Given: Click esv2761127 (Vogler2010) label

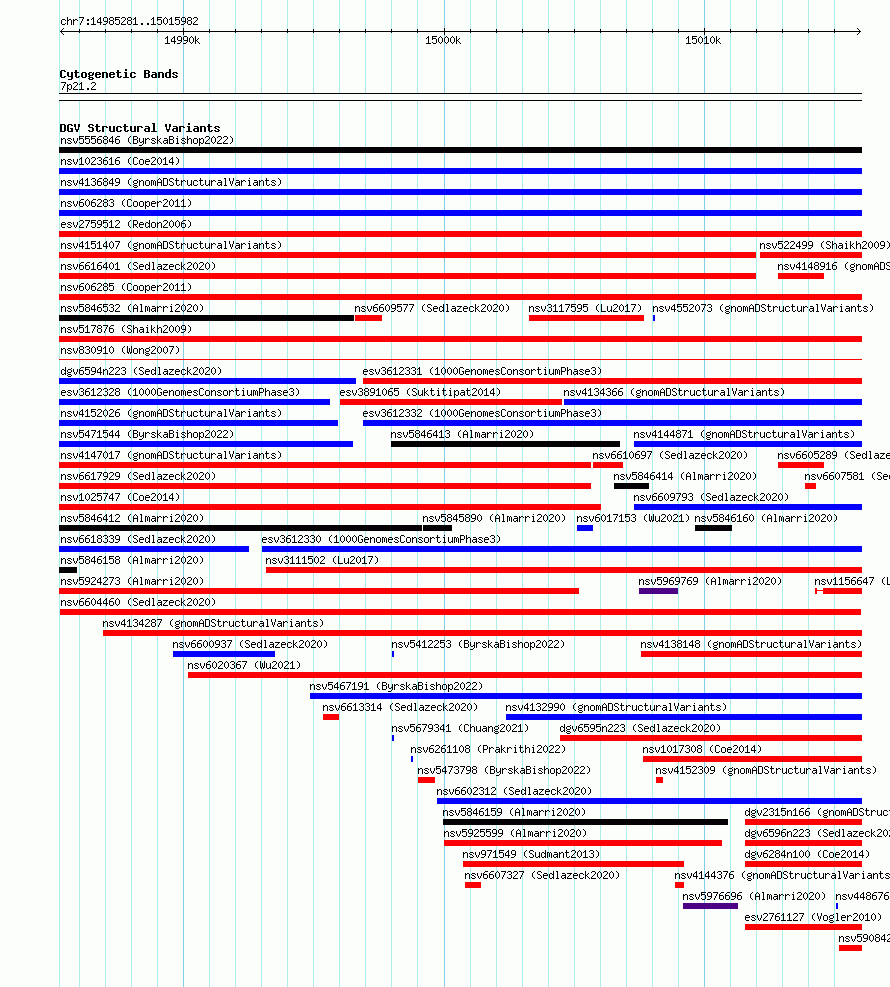Looking at the screenshot, I should [x=813, y=917].
